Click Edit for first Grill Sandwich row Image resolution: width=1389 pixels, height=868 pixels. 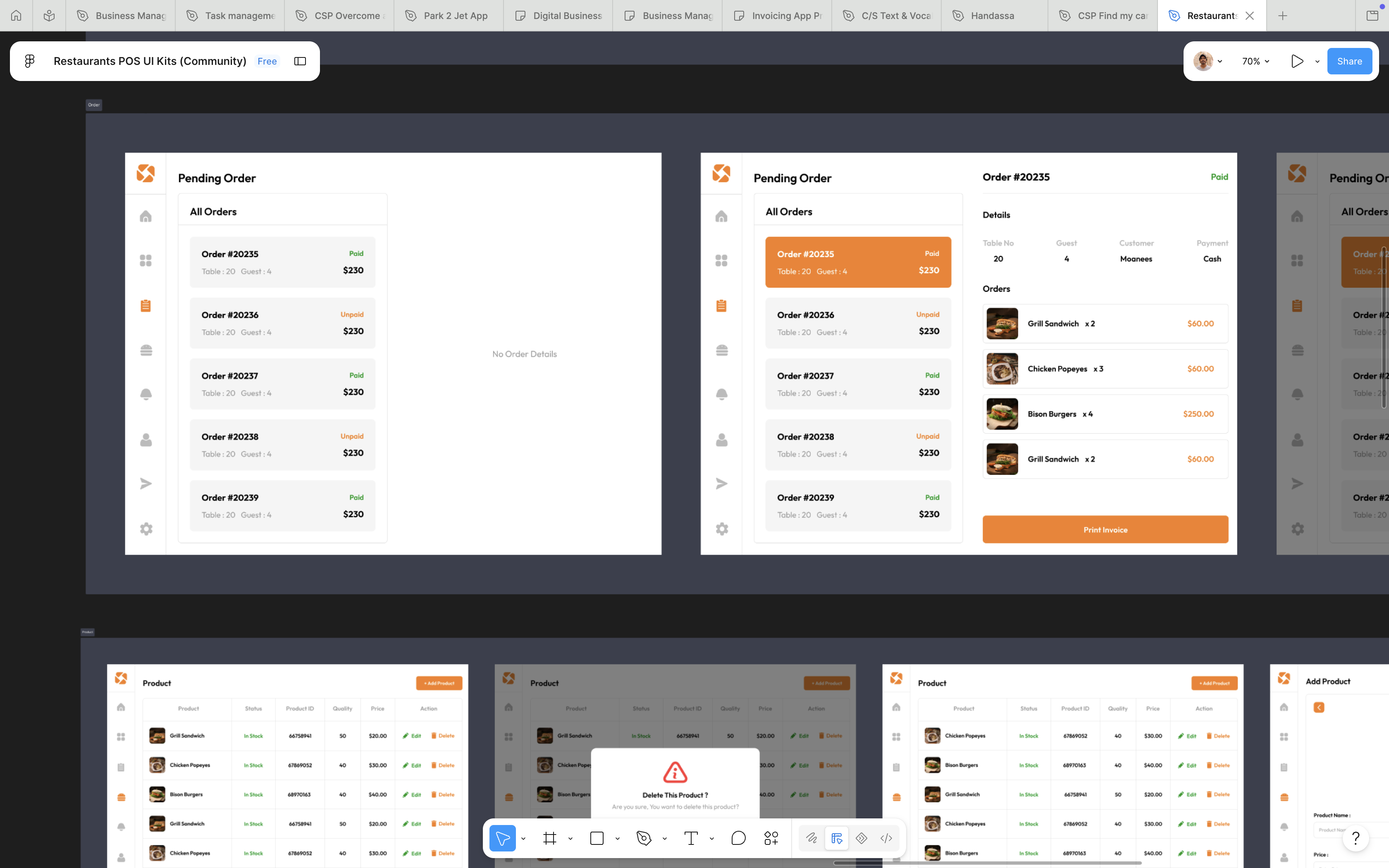pyautogui.click(x=412, y=736)
